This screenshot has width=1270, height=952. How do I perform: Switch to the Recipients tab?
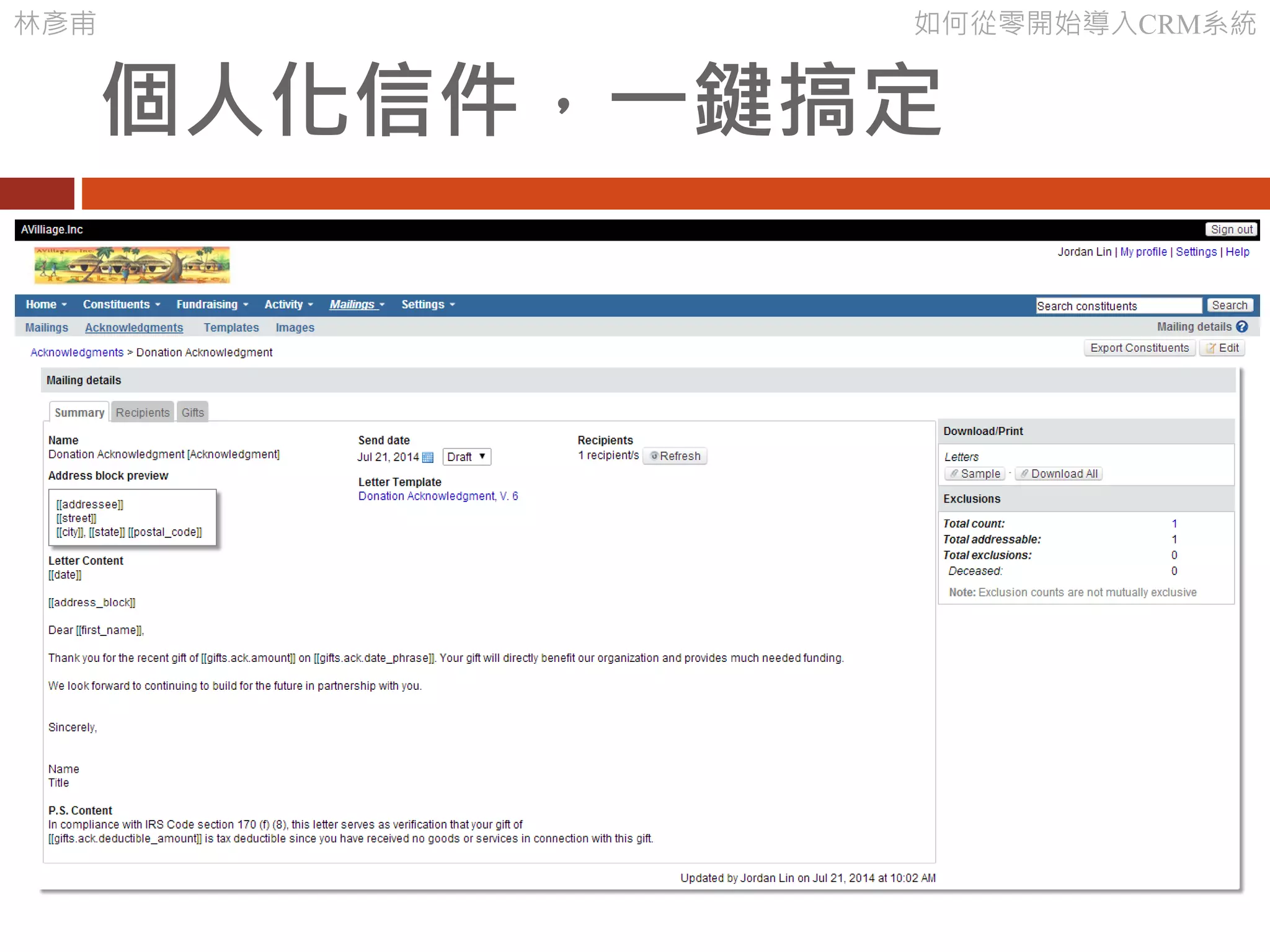[143, 412]
